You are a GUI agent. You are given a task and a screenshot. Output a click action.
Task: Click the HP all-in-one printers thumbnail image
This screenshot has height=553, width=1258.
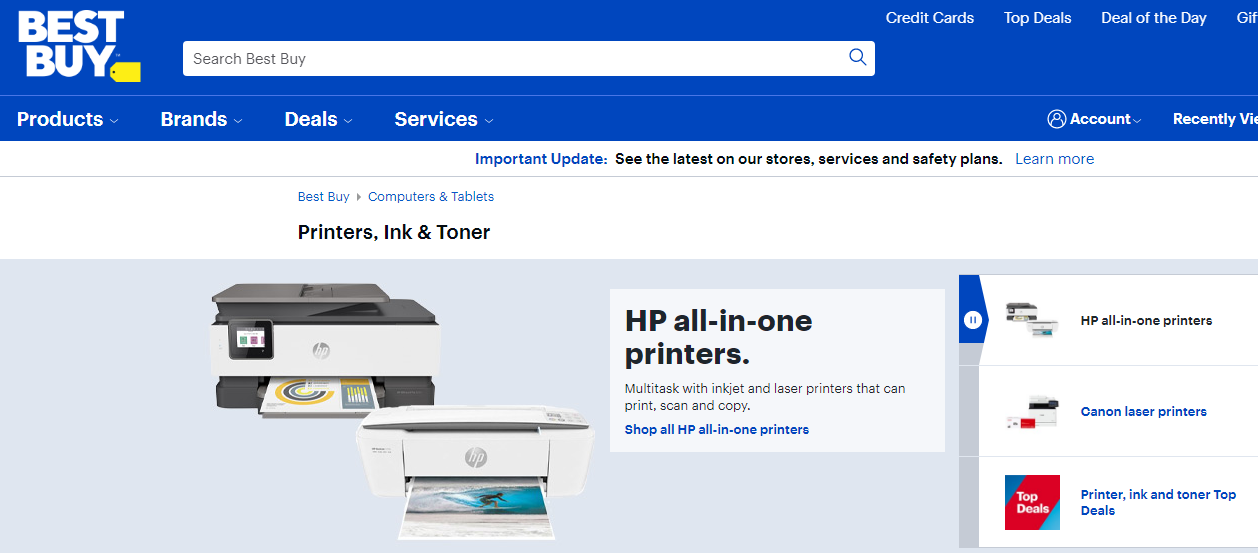click(1032, 319)
